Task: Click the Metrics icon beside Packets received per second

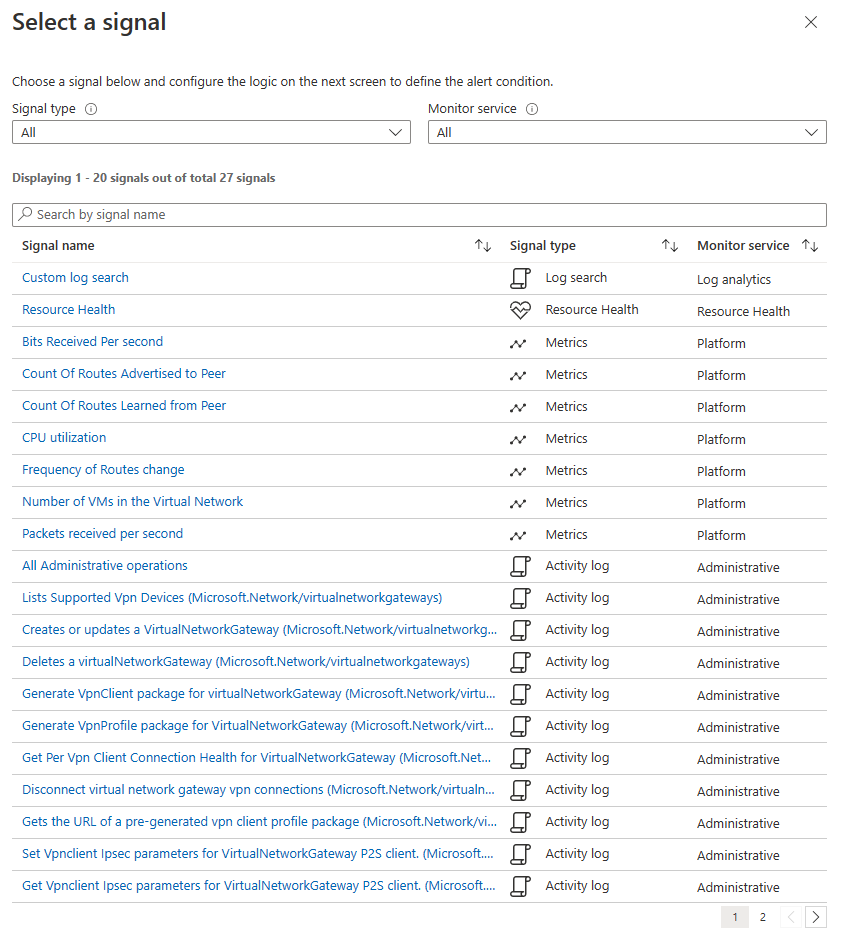Action: click(x=519, y=534)
